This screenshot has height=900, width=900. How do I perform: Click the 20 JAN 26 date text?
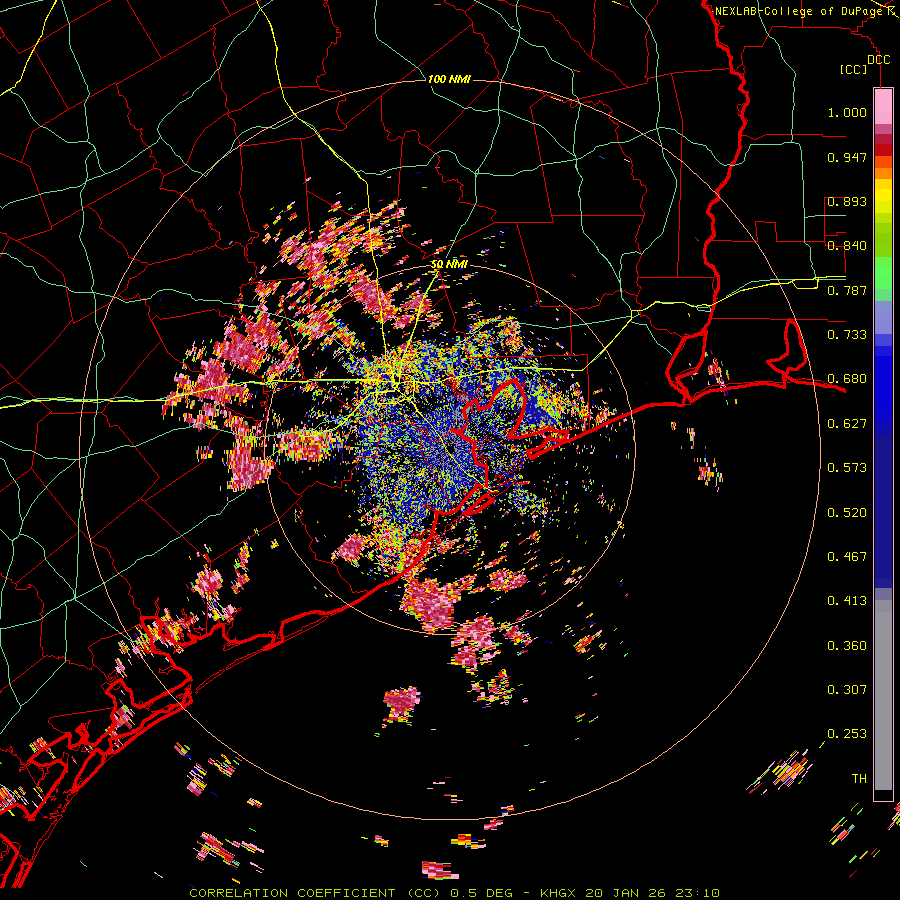(x=625, y=893)
